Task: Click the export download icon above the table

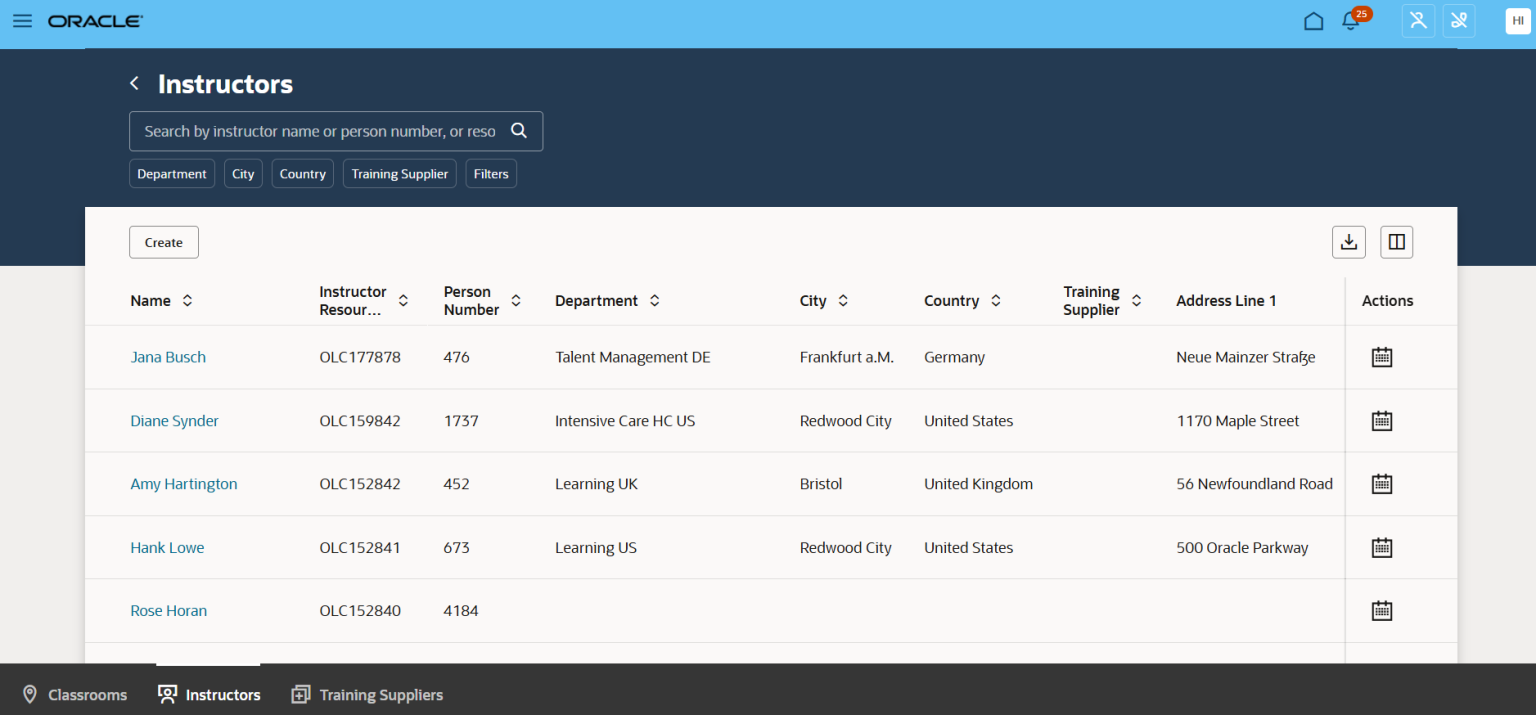Action: tap(1348, 241)
